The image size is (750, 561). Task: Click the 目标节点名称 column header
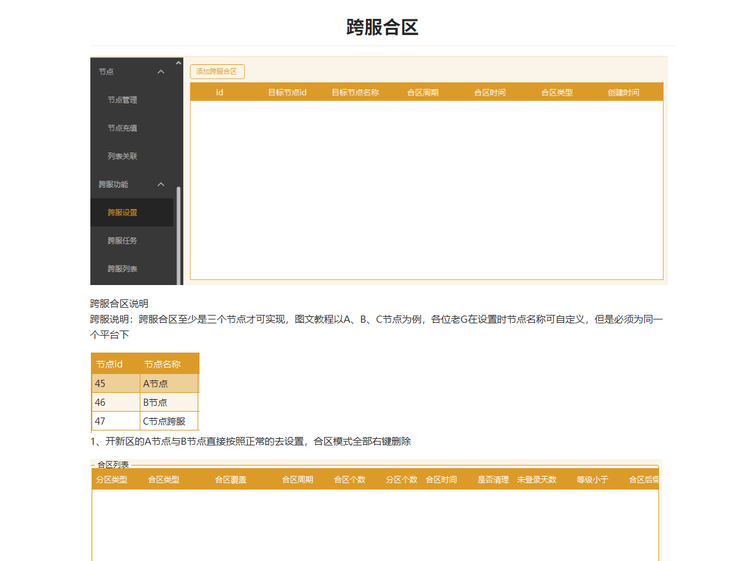click(355, 92)
